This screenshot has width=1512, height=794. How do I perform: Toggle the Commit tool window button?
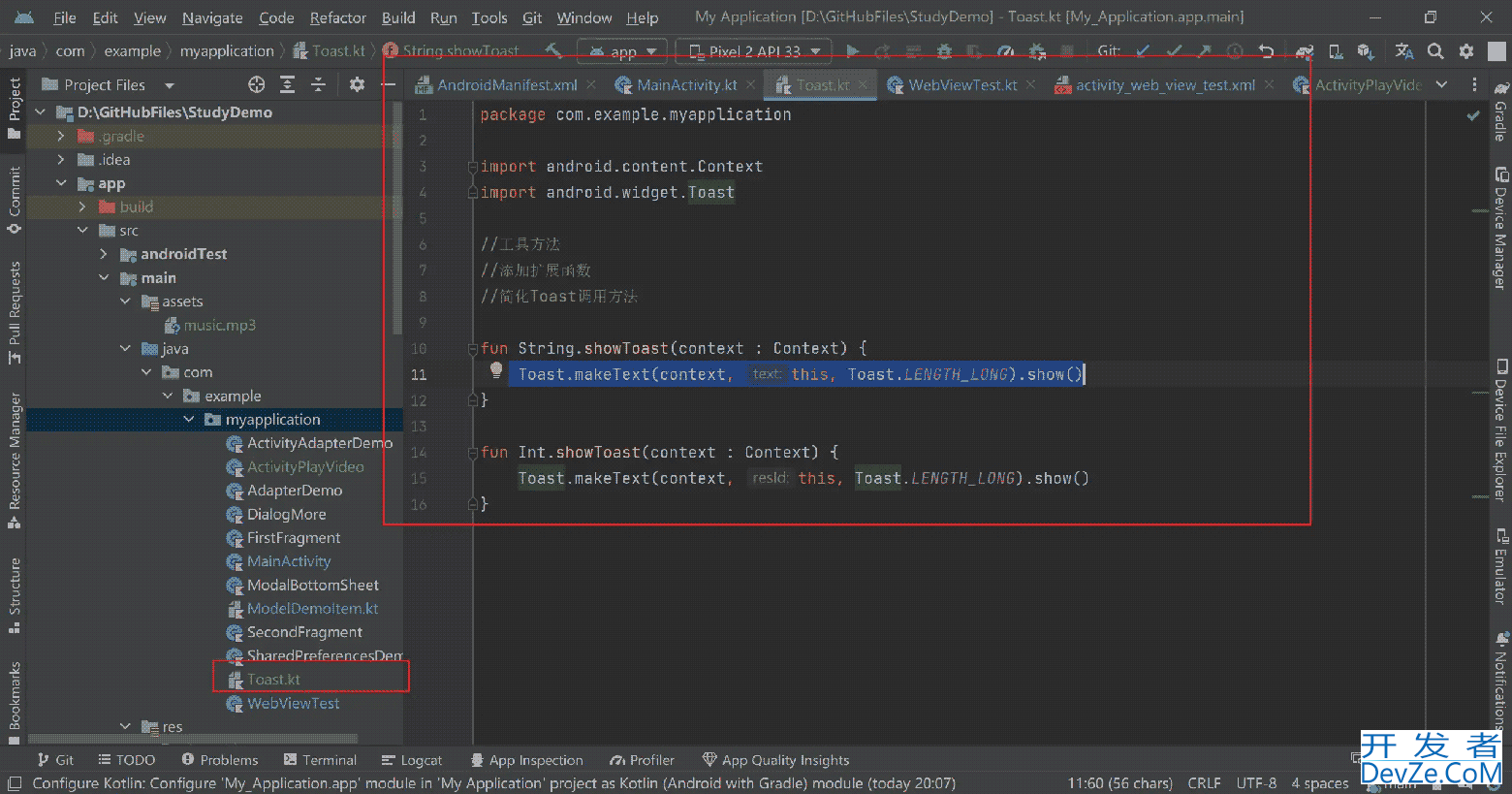14,201
